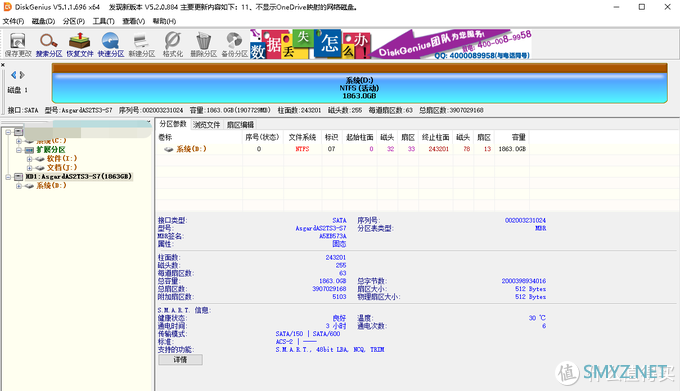
Task: Click the DiskGenius data-loss banner ad
Action: tap(390, 44)
